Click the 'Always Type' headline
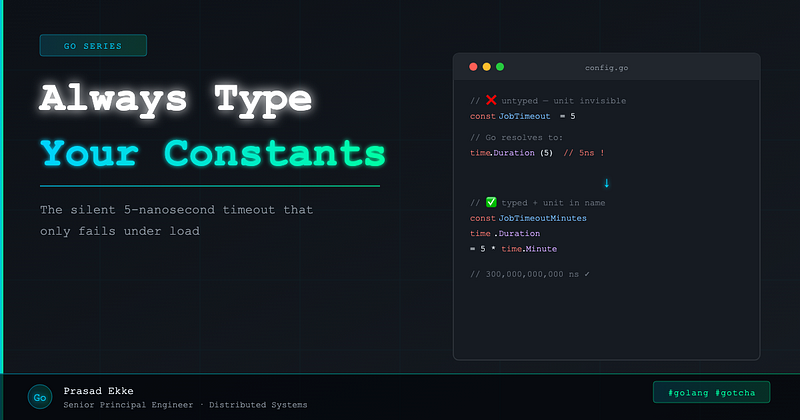Viewport: 800px width, 420px height. (176, 99)
